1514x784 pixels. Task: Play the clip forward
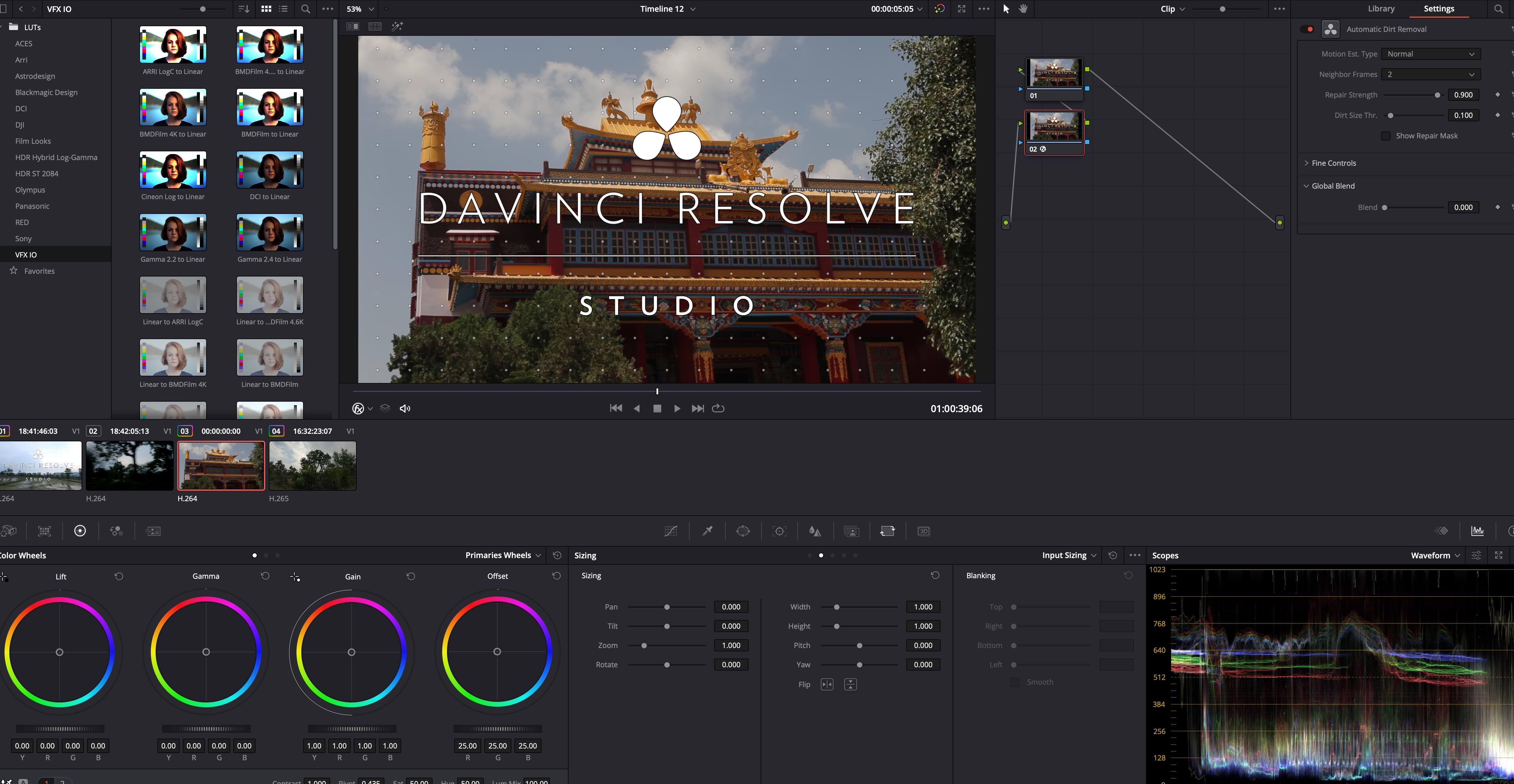pyautogui.click(x=677, y=408)
